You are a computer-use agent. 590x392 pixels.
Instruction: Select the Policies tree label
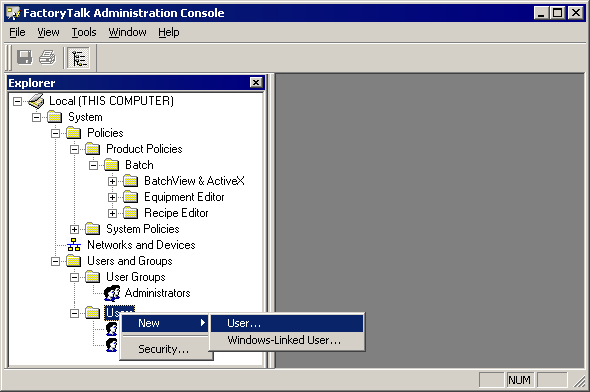[x=105, y=133]
